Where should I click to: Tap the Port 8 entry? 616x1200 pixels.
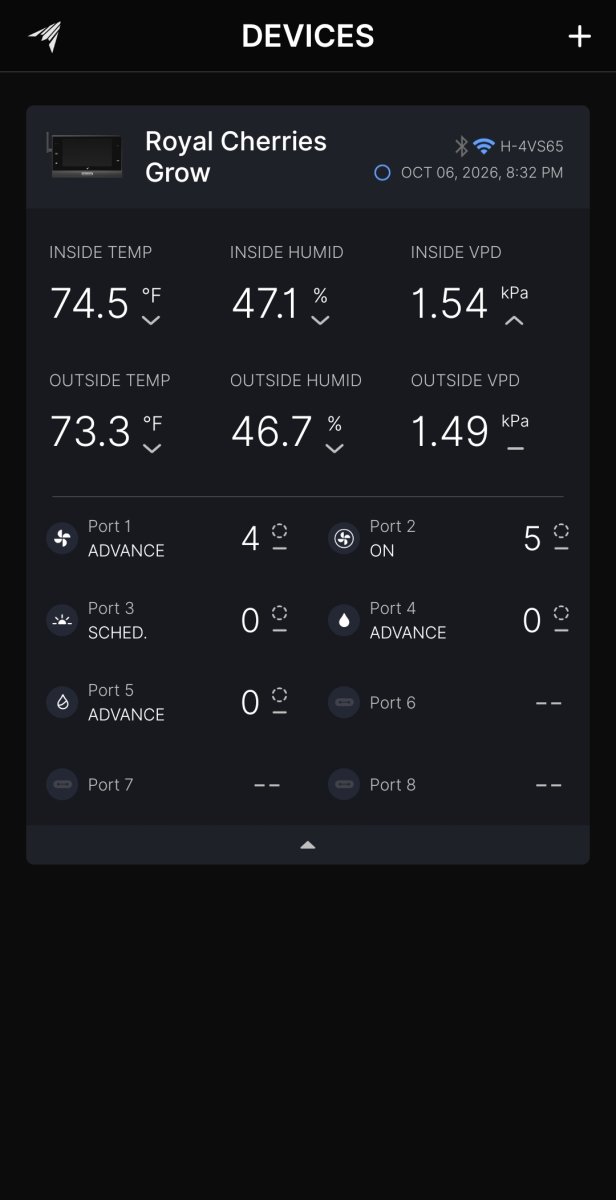click(x=448, y=785)
